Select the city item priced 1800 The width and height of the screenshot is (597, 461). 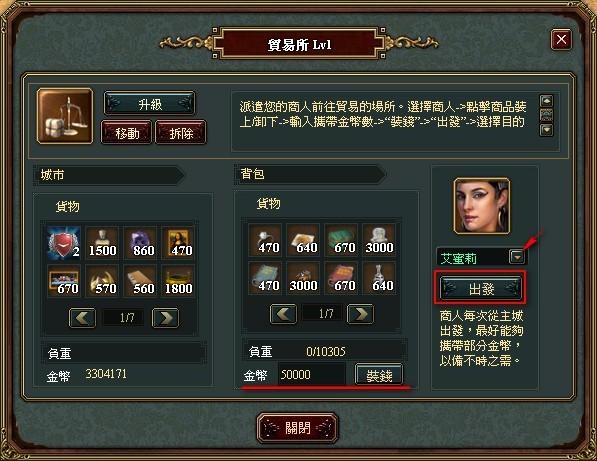[178, 281]
